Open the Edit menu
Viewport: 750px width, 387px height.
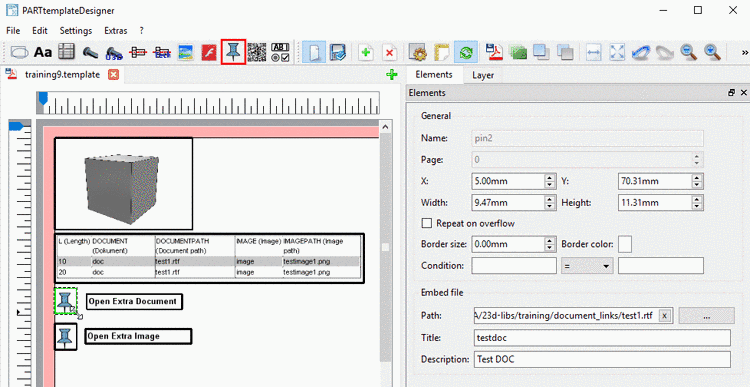click(x=40, y=31)
